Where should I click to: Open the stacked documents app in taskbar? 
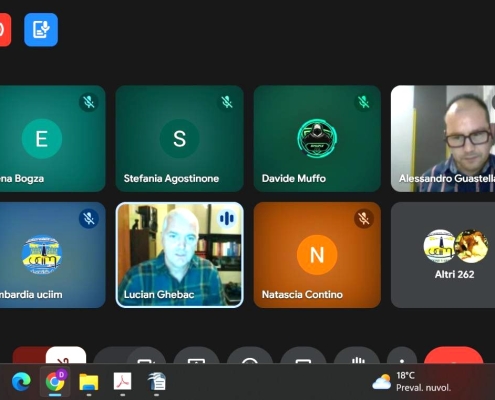click(x=157, y=382)
